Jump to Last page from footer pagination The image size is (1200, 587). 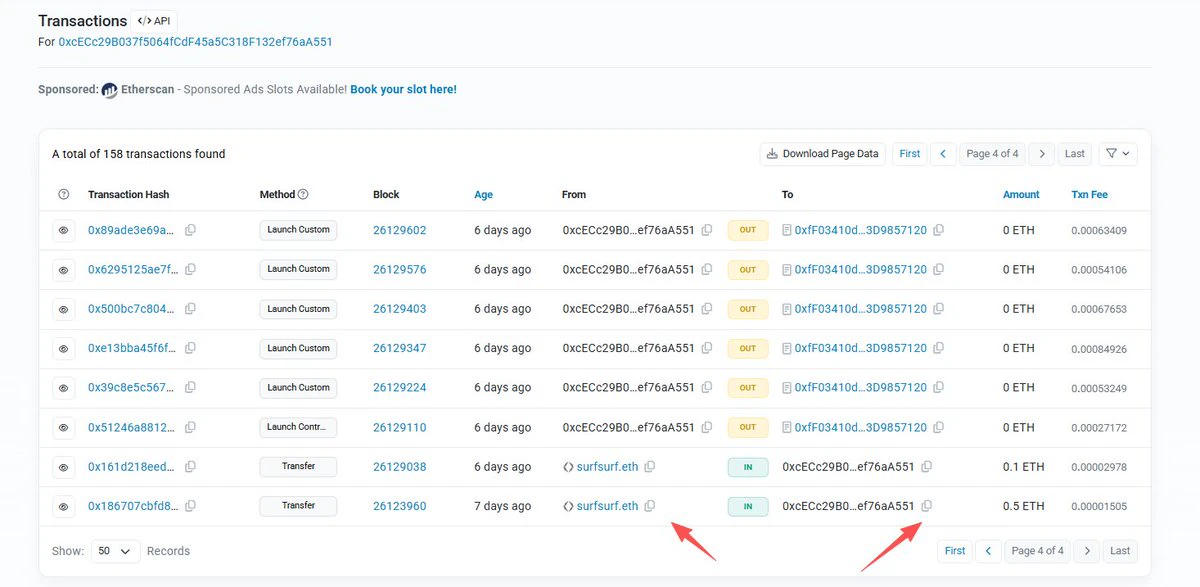point(1120,551)
